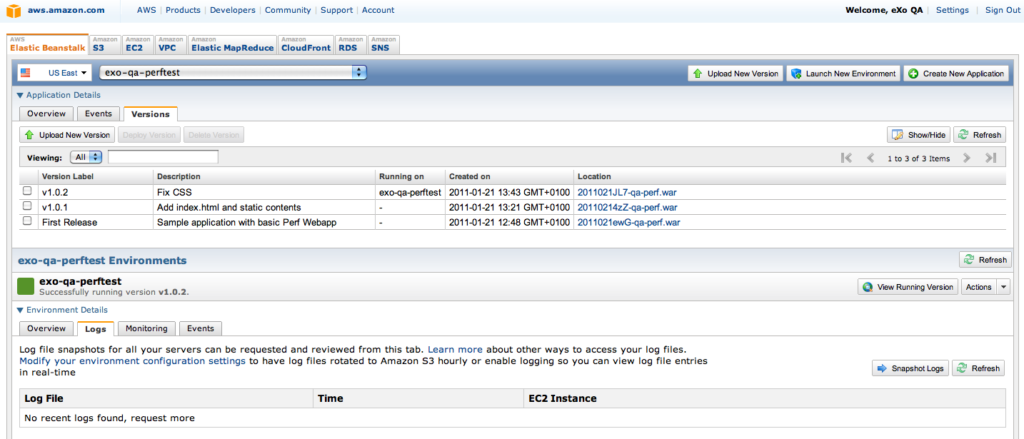This screenshot has height=439, width=1024.
Task: Click the Support navigation link
Action: [x=337, y=10]
